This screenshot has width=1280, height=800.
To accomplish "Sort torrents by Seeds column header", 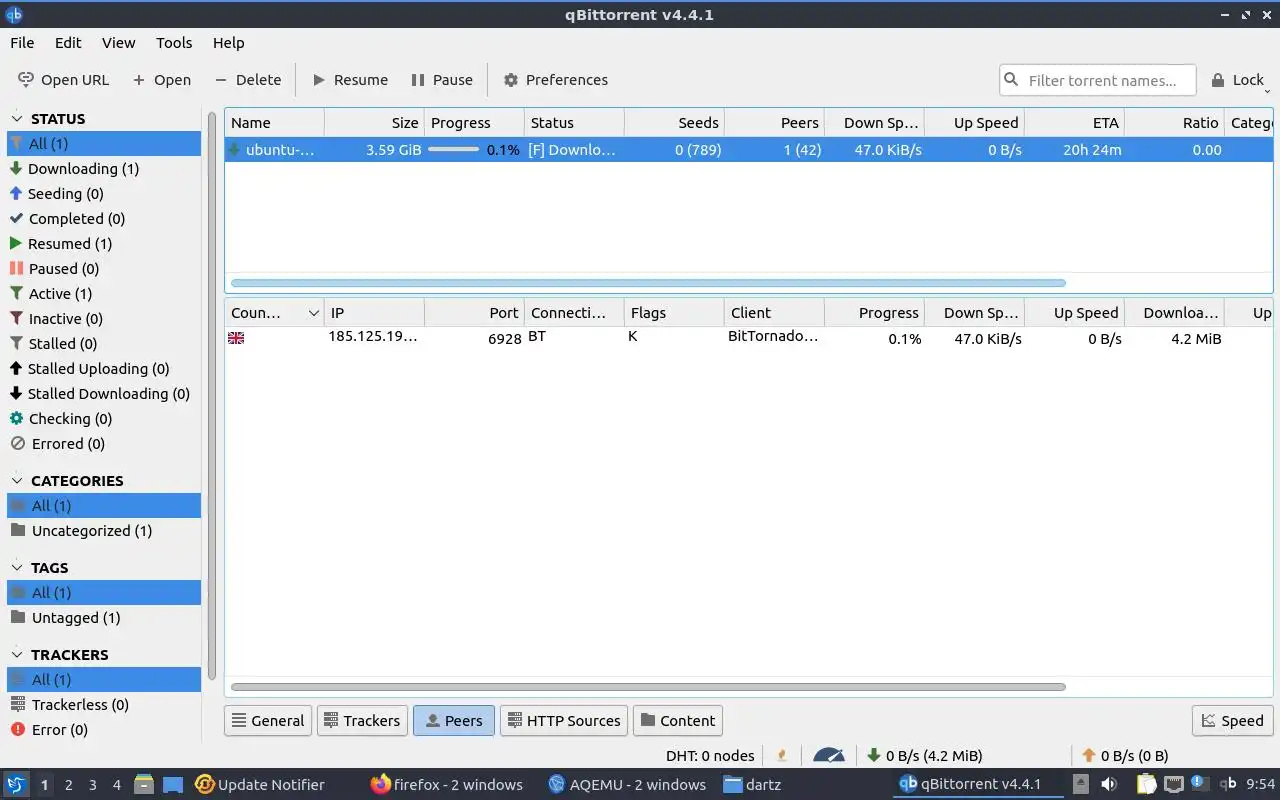I will point(674,123).
